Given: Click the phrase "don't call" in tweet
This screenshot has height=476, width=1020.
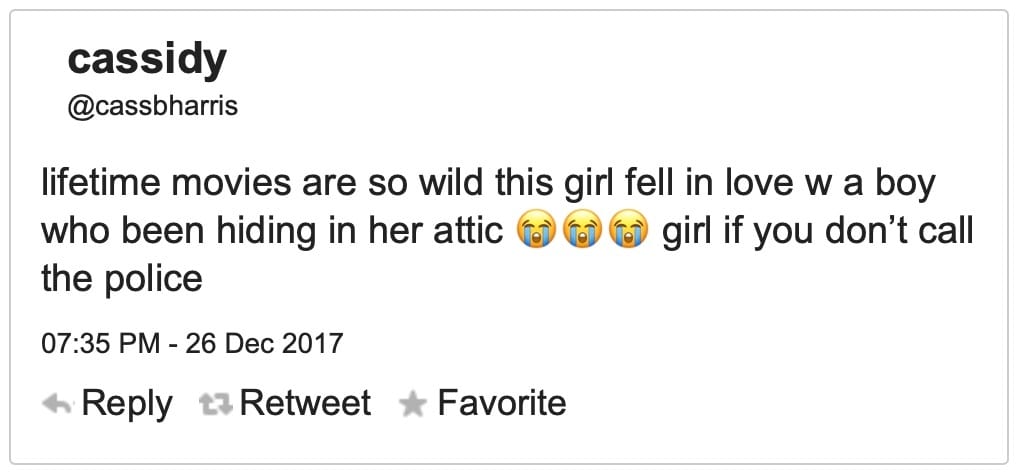Looking at the screenshot, I should click(899, 231).
